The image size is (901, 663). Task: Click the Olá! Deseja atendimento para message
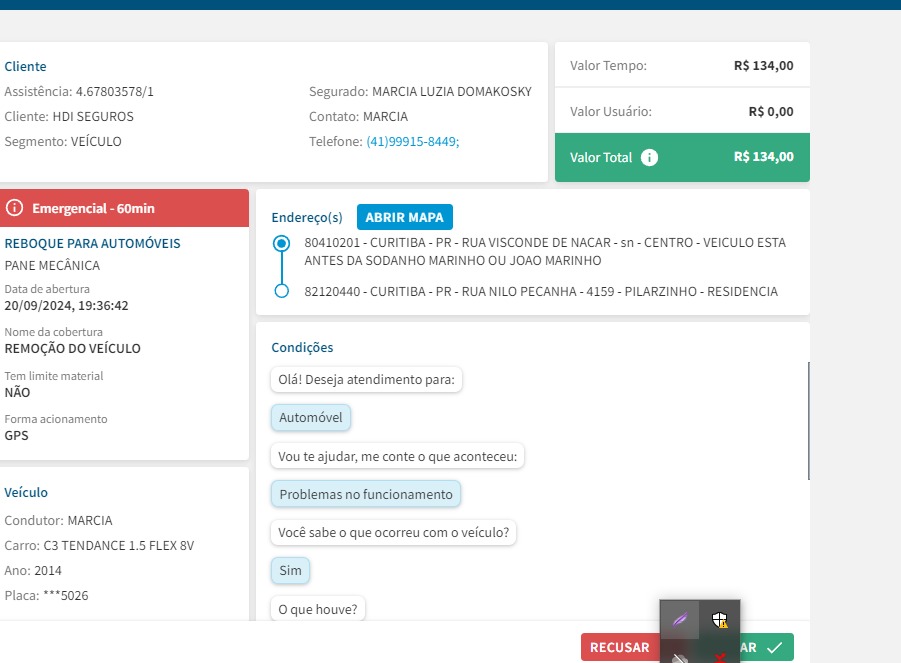[x=366, y=380]
